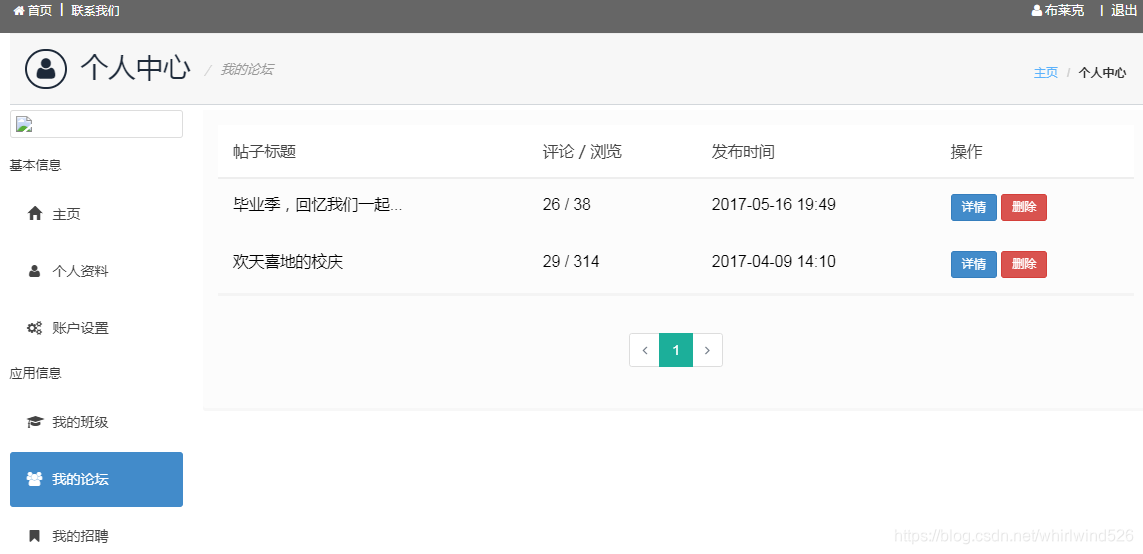Click the 基本信息 section label
The height and width of the screenshot is (554, 1143).
point(36,165)
